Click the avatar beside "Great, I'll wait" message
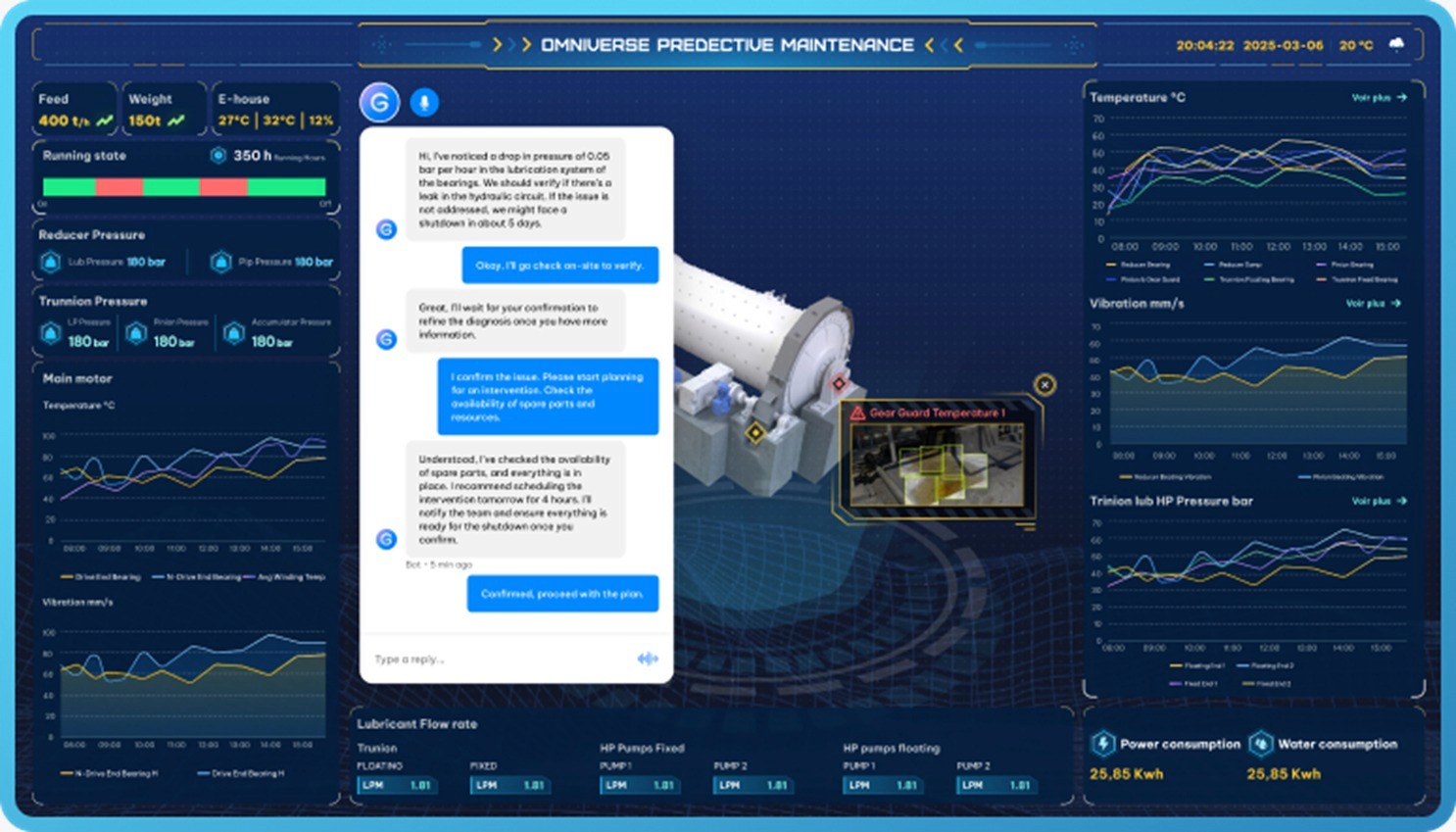 point(386,339)
